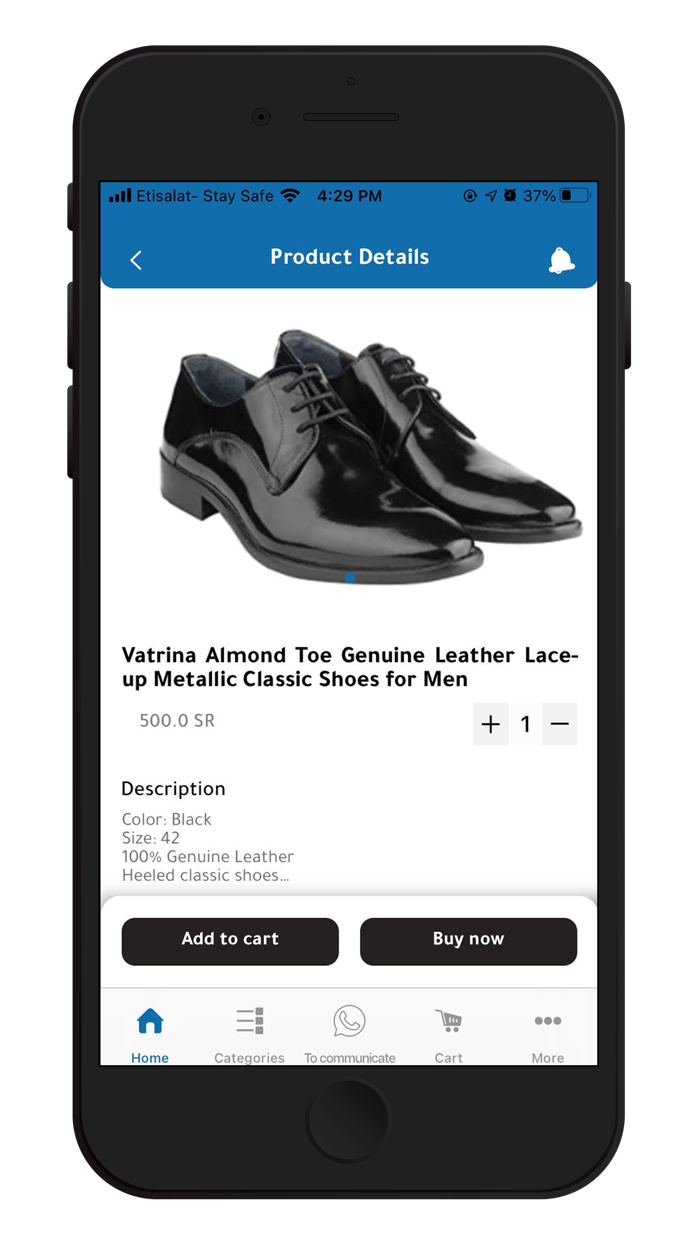The width and height of the screenshot is (700, 1244).
Task: Select the Home tab label
Action: (150, 1058)
